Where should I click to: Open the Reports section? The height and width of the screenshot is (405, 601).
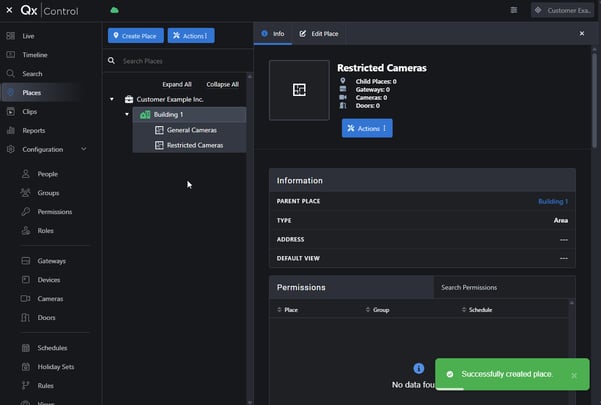pos(34,131)
